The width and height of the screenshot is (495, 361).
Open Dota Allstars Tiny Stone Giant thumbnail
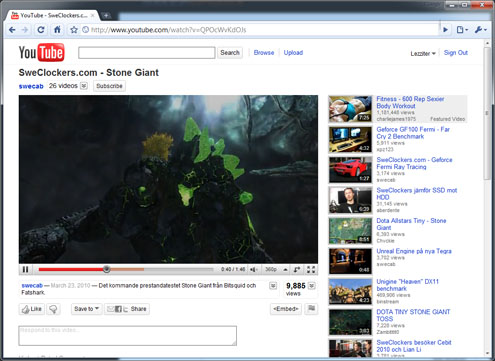tap(350, 231)
